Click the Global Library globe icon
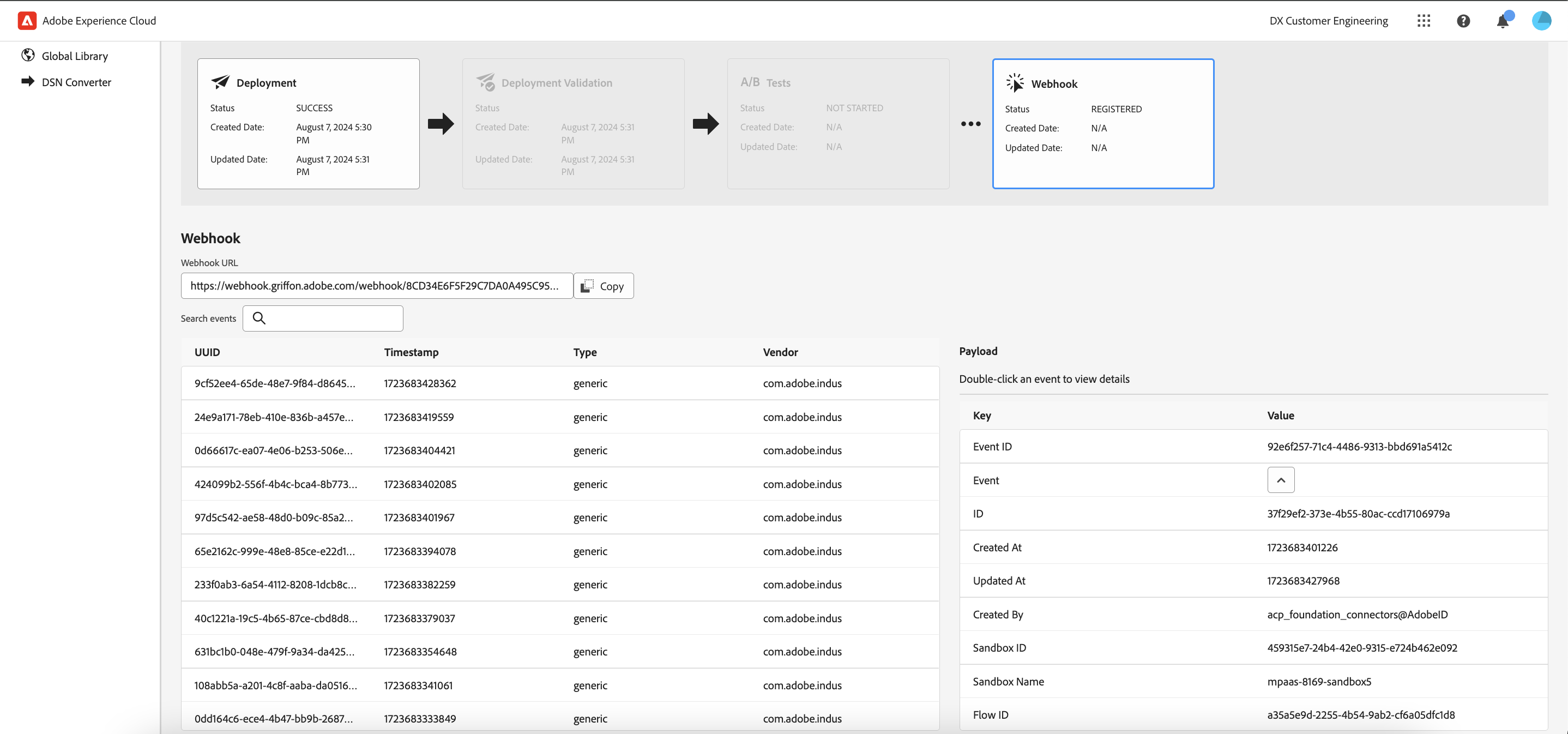 tap(28, 56)
